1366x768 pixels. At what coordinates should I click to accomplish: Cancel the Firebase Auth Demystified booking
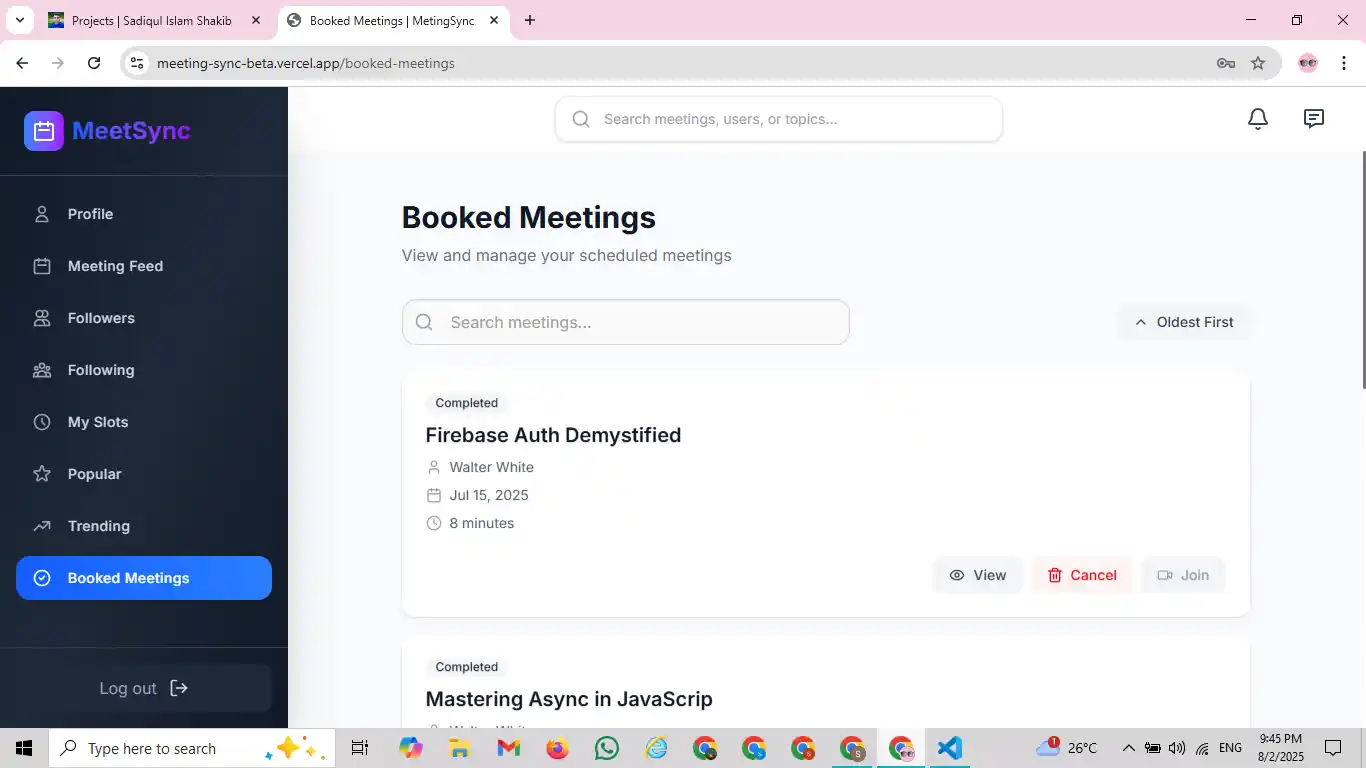tap(1082, 575)
